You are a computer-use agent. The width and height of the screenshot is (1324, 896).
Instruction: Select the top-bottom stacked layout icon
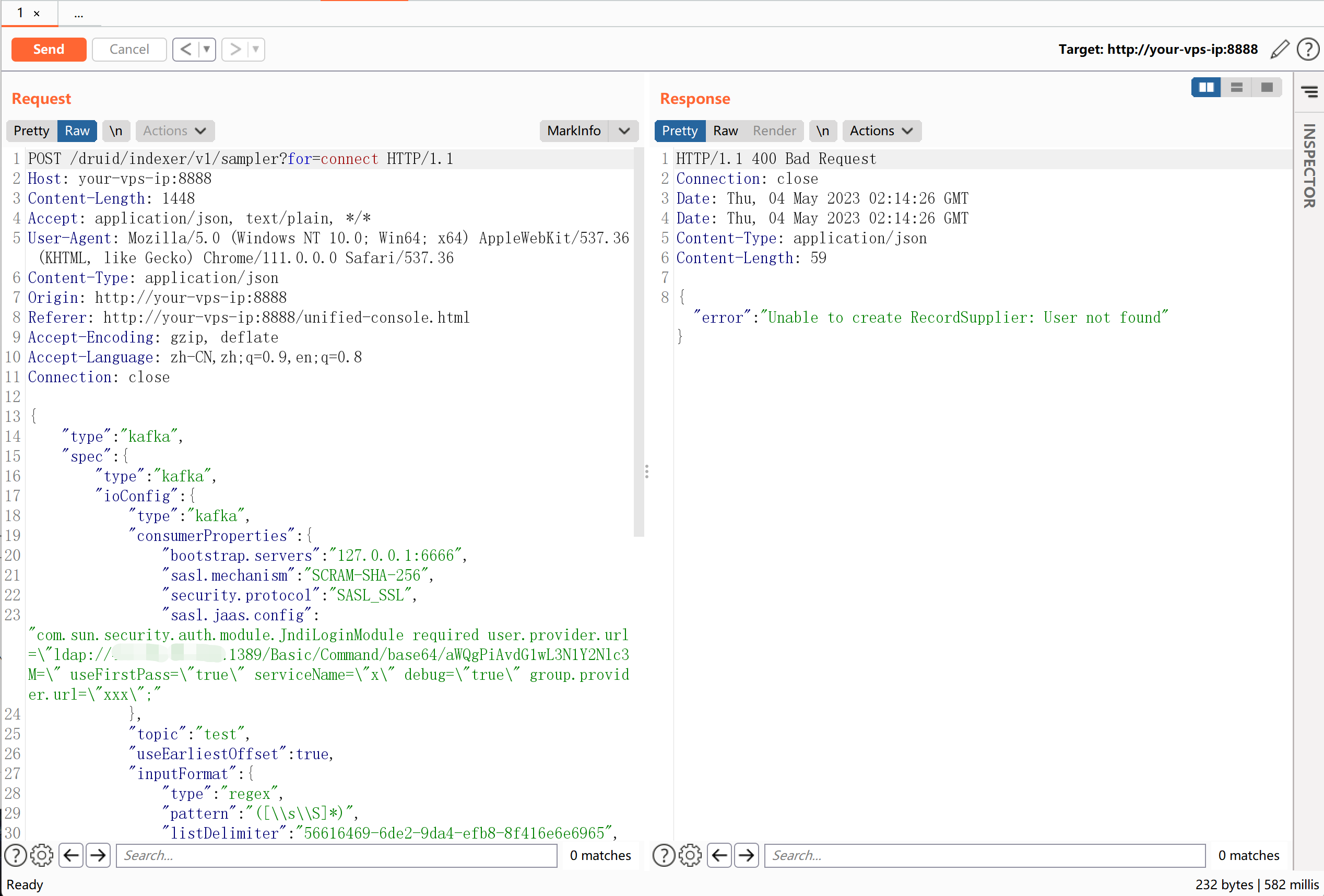coord(1236,87)
